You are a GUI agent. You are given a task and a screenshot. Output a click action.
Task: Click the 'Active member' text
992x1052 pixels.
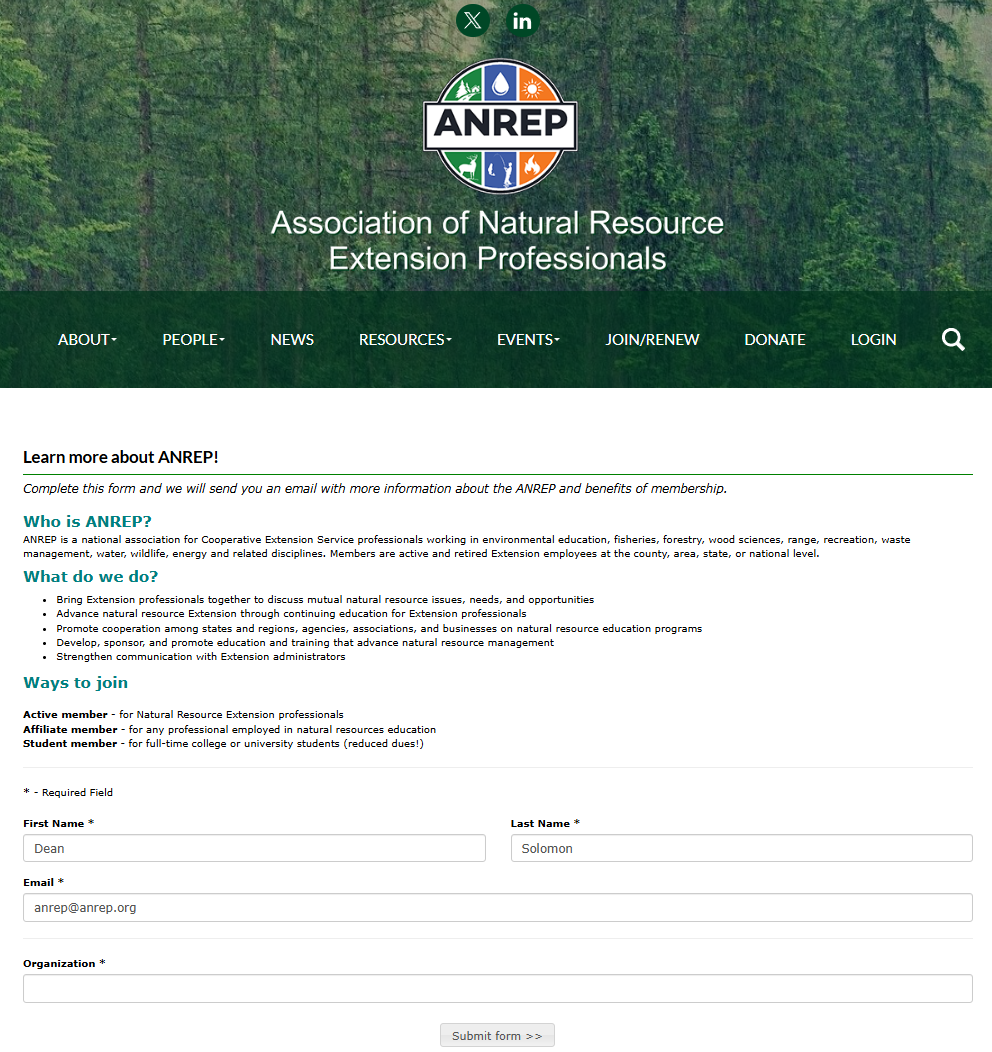click(65, 715)
